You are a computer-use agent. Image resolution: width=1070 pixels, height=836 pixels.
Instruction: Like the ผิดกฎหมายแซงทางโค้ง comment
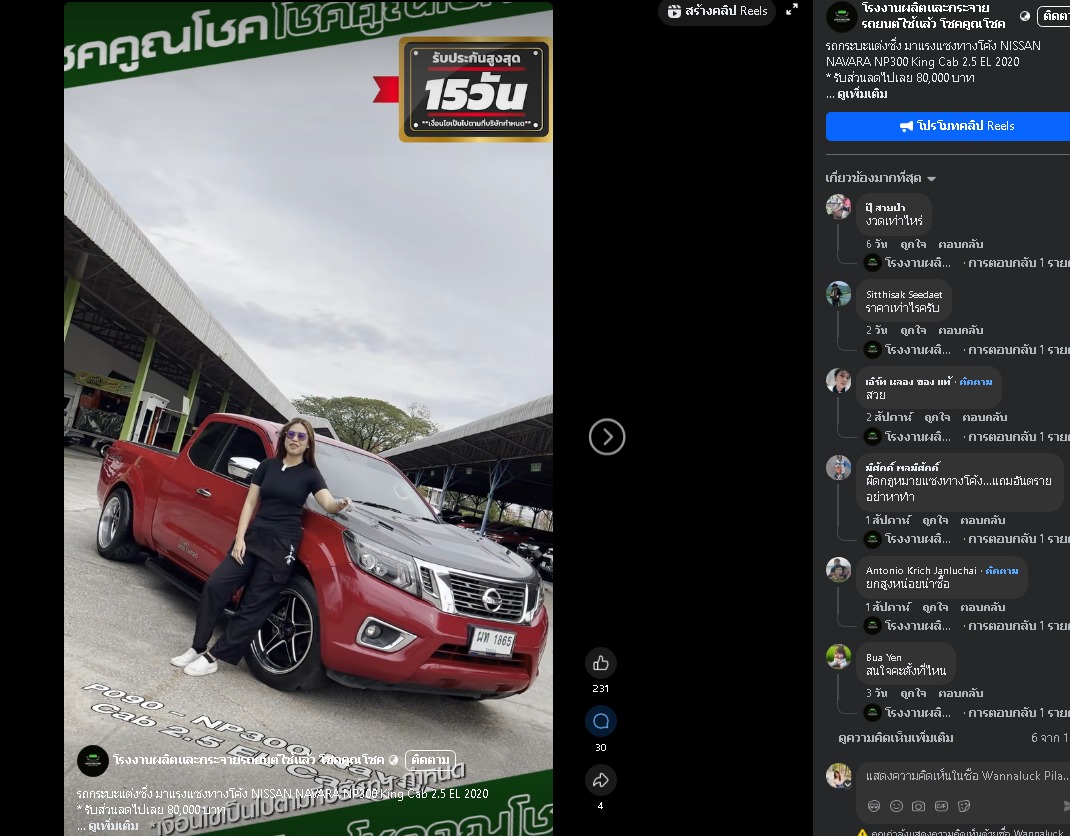935,520
